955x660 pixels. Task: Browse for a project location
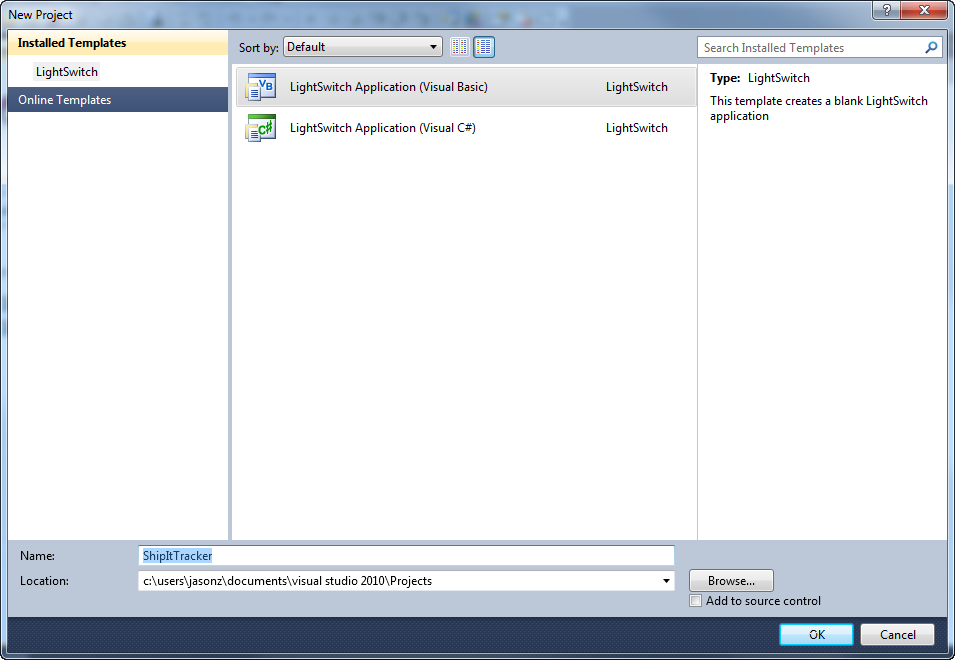730,580
